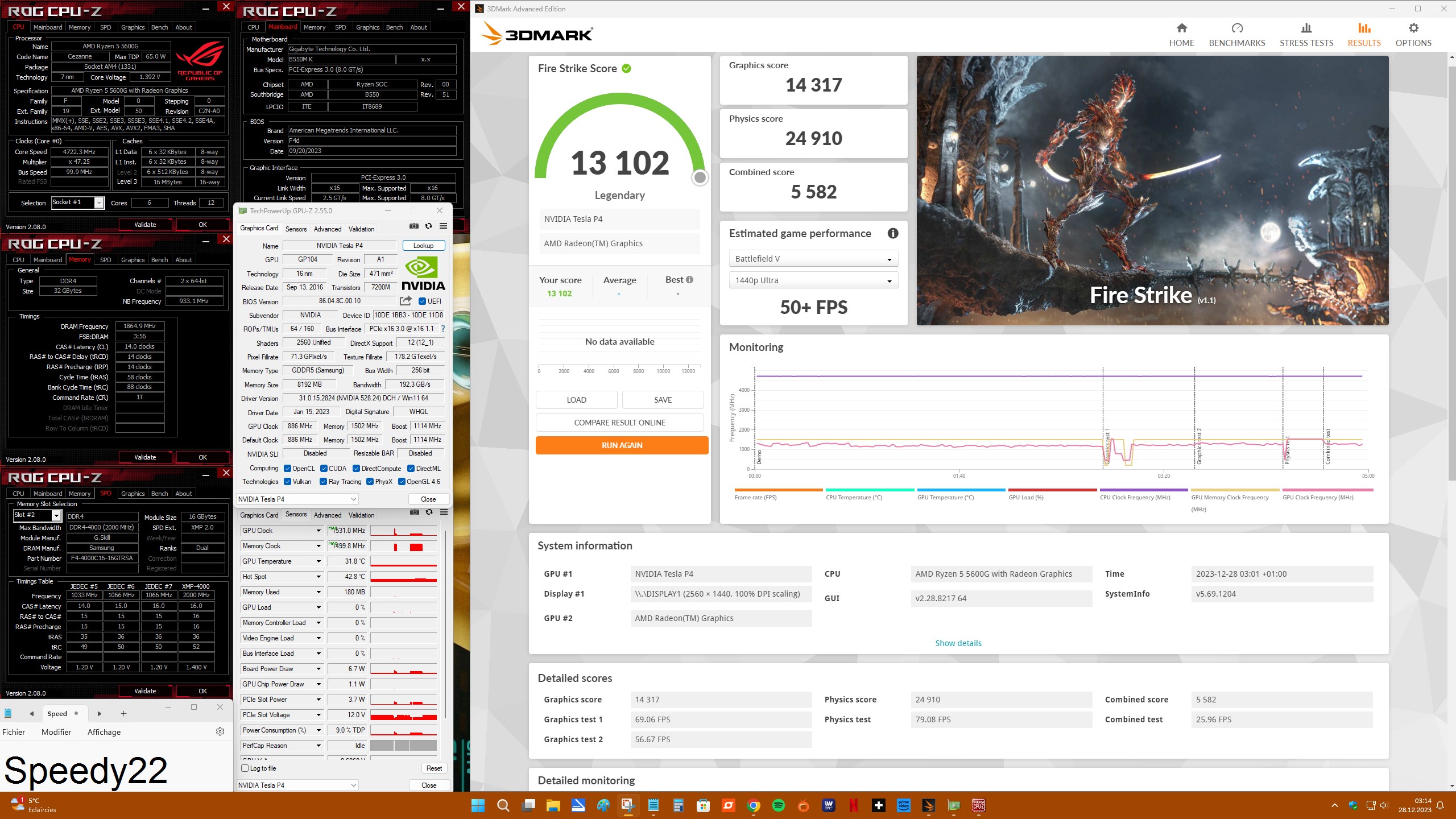The height and width of the screenshot is (819, 1456).
Task: Open 3DMark Benchmarks section
Action: pyautogui.click(x=1236, y=35)
